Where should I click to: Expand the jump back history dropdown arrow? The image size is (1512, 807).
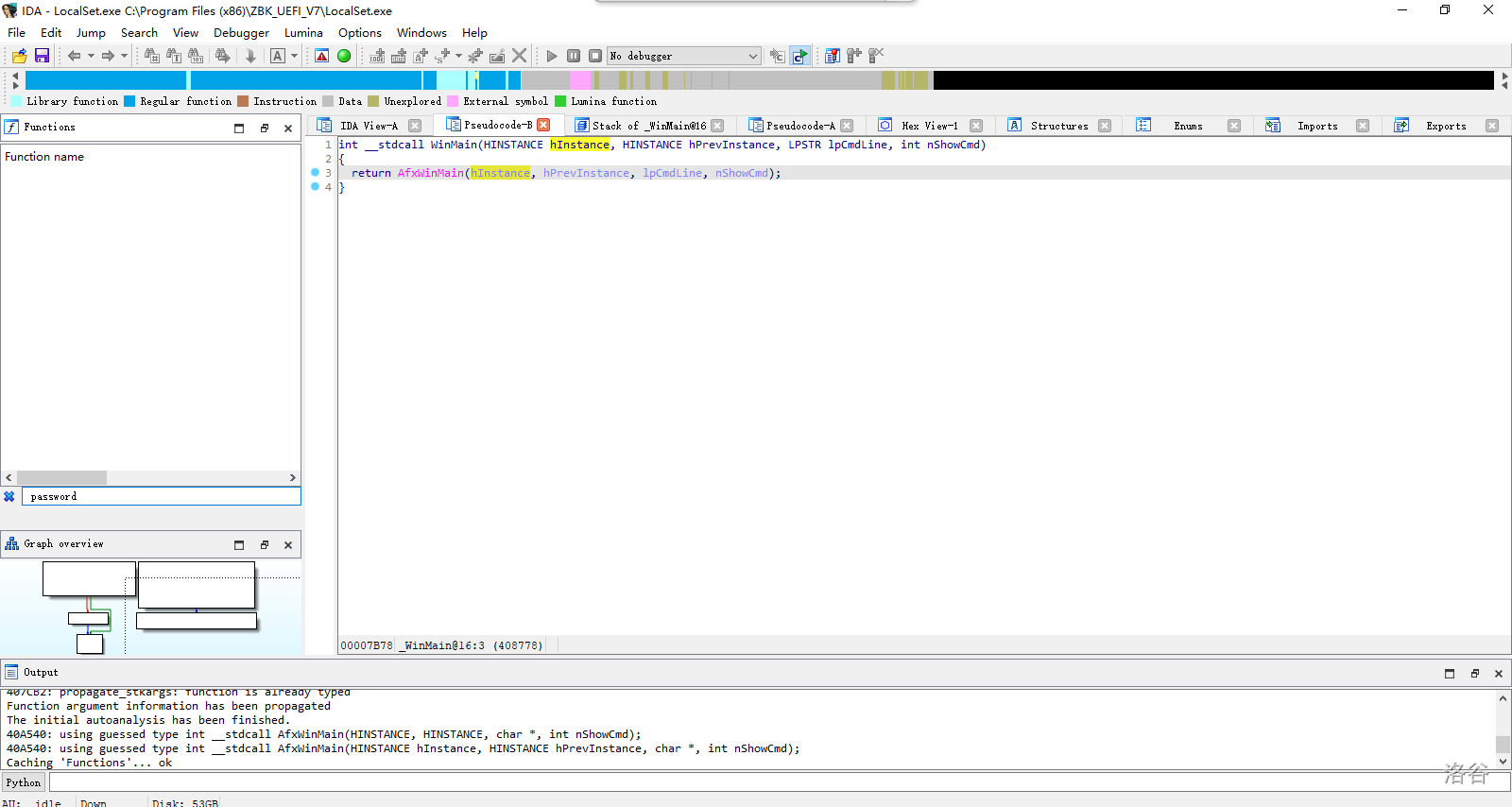click(91, 56)
